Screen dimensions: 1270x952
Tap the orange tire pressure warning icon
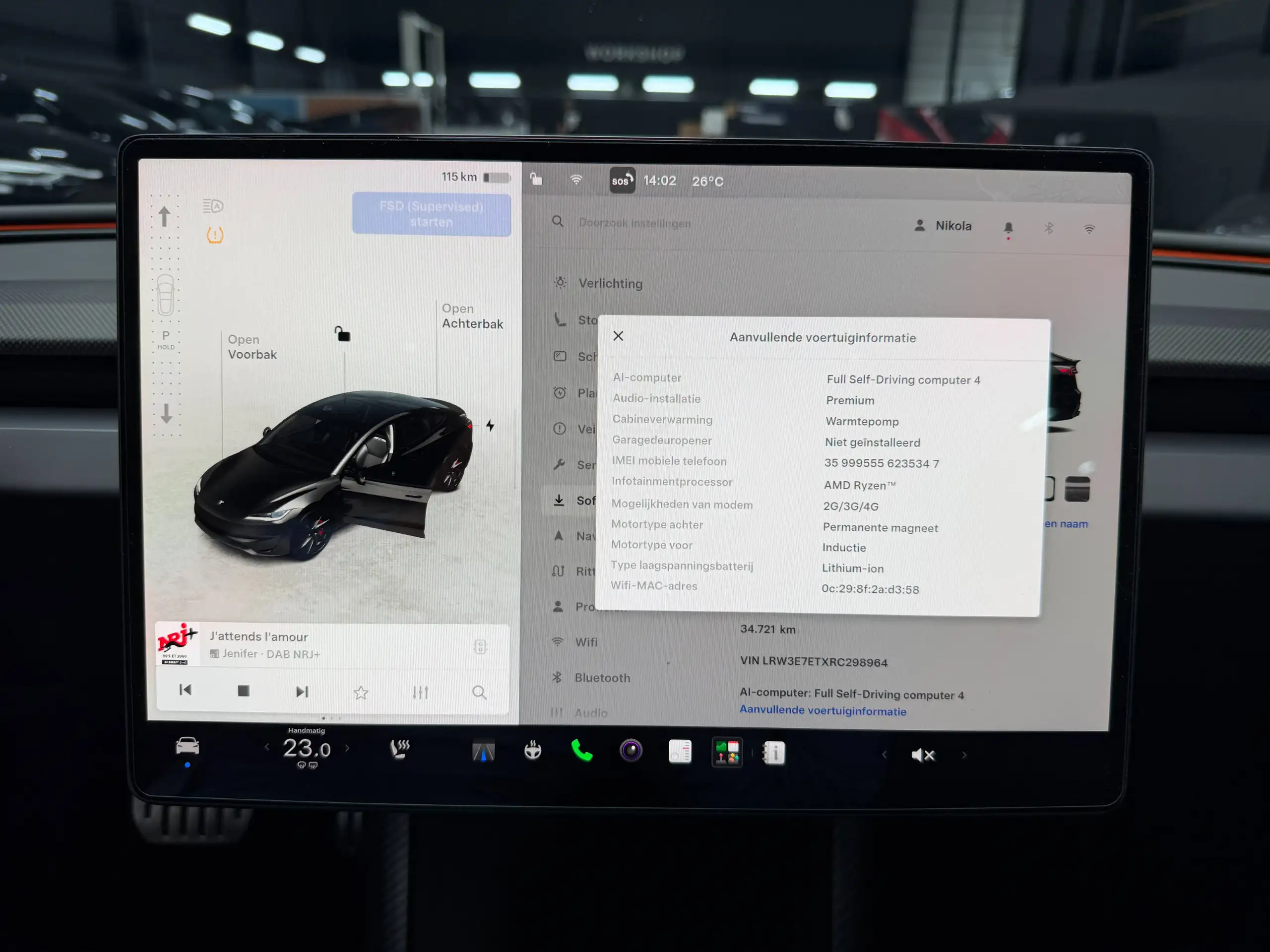pyautogui.click(x=215, y=235)
